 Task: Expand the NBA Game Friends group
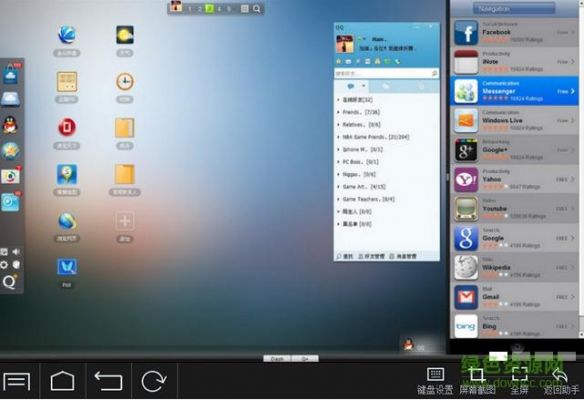click(x=373, y=137)
